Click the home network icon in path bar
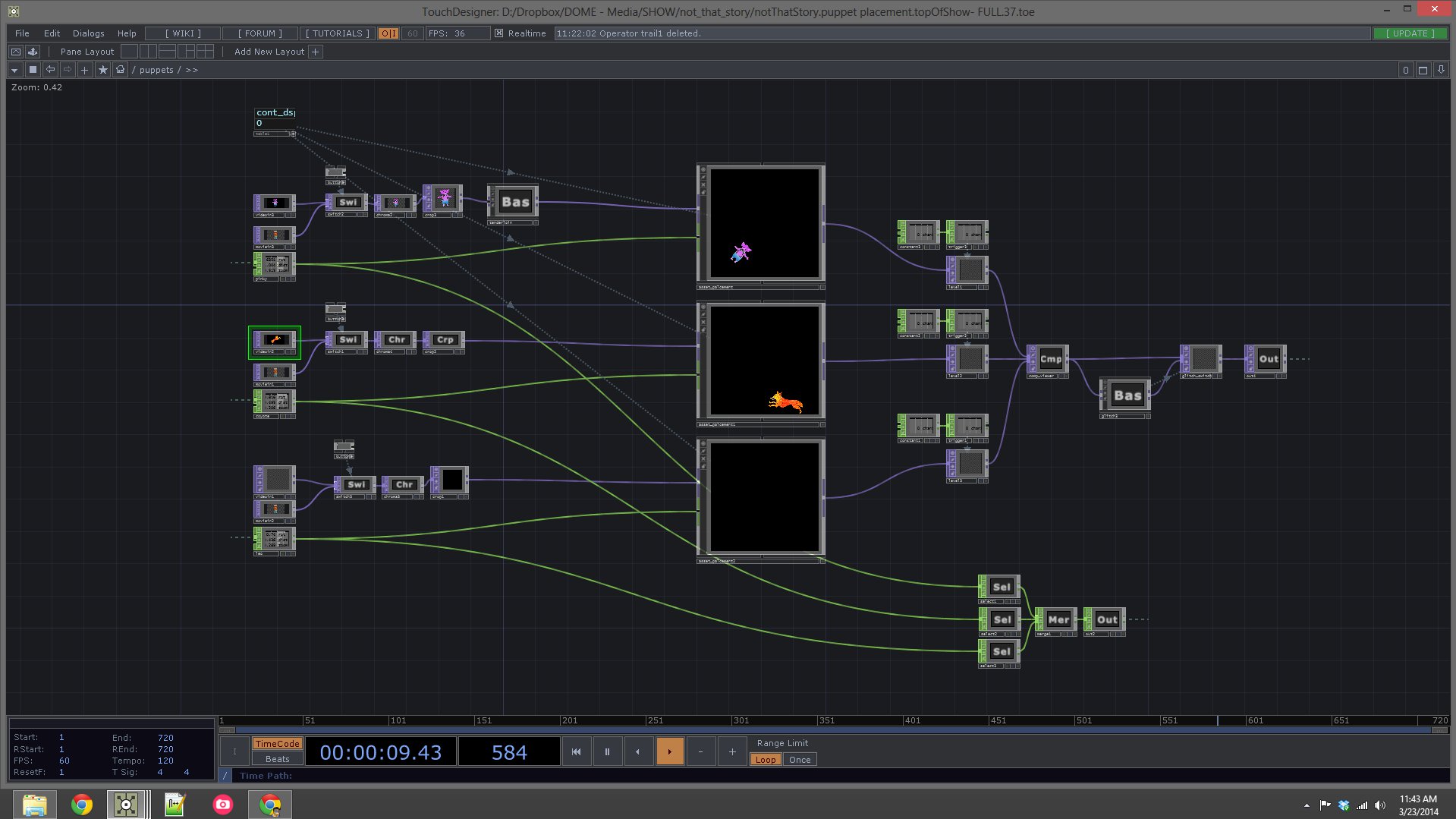Image resolution: width=1456 pixels, height=819 pixels. tap(120, 70)
